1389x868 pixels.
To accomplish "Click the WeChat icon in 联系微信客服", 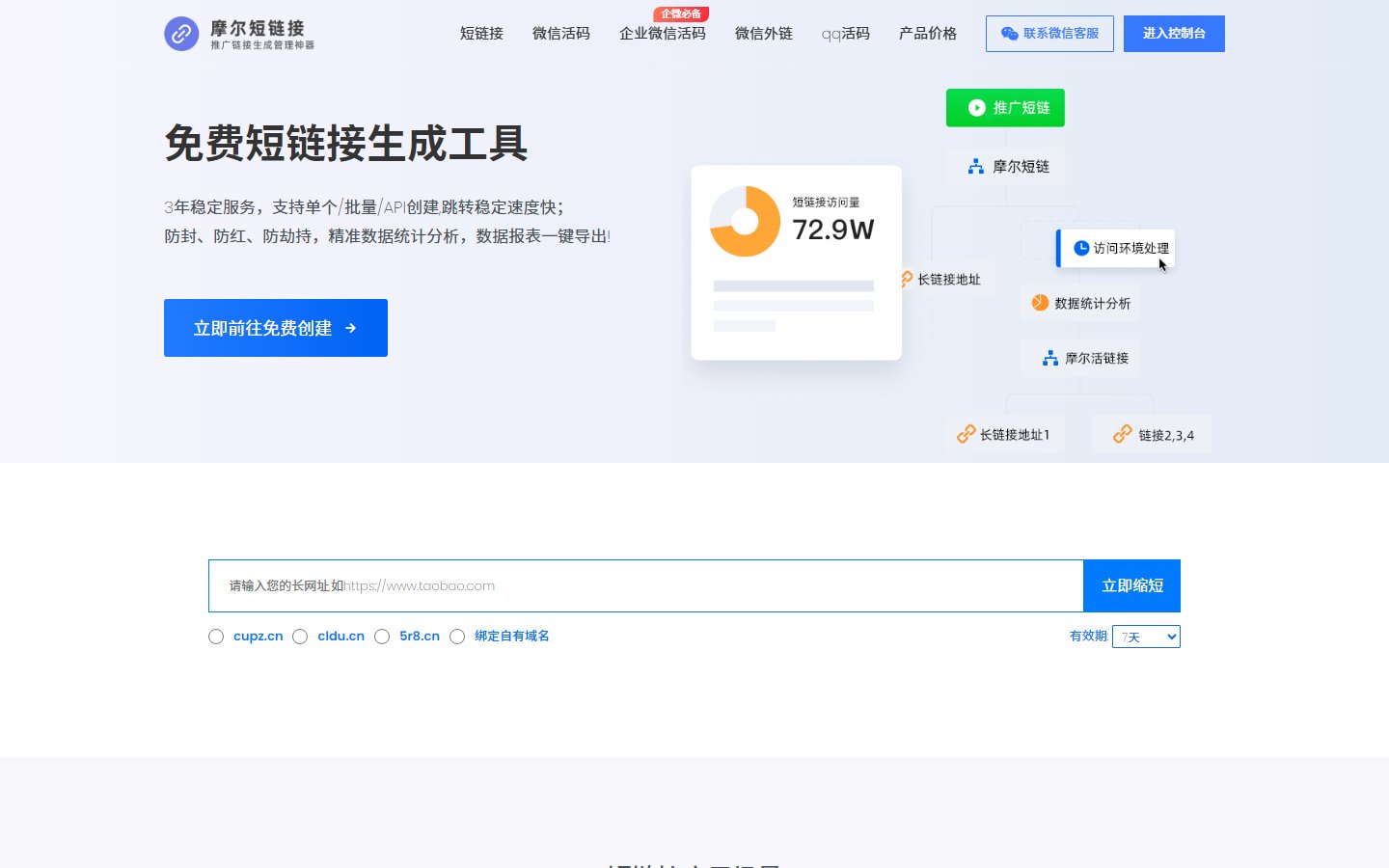I will [x=1010, y=34].
